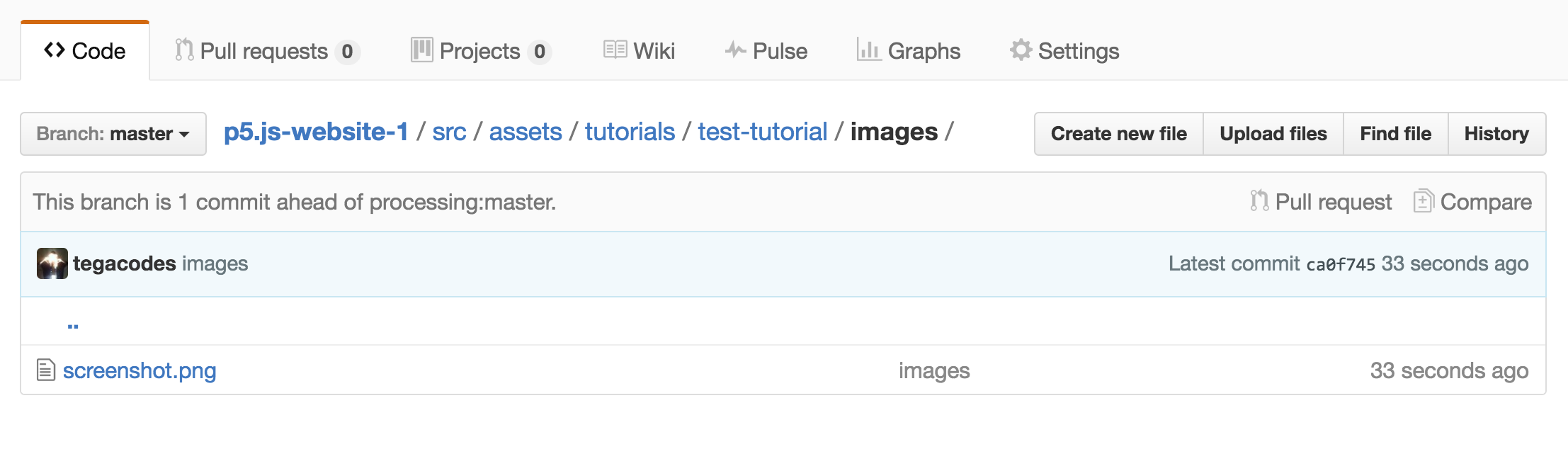Open the History button
The width and height of the screenshot is (1568, 466).
tap(1496, 134)
